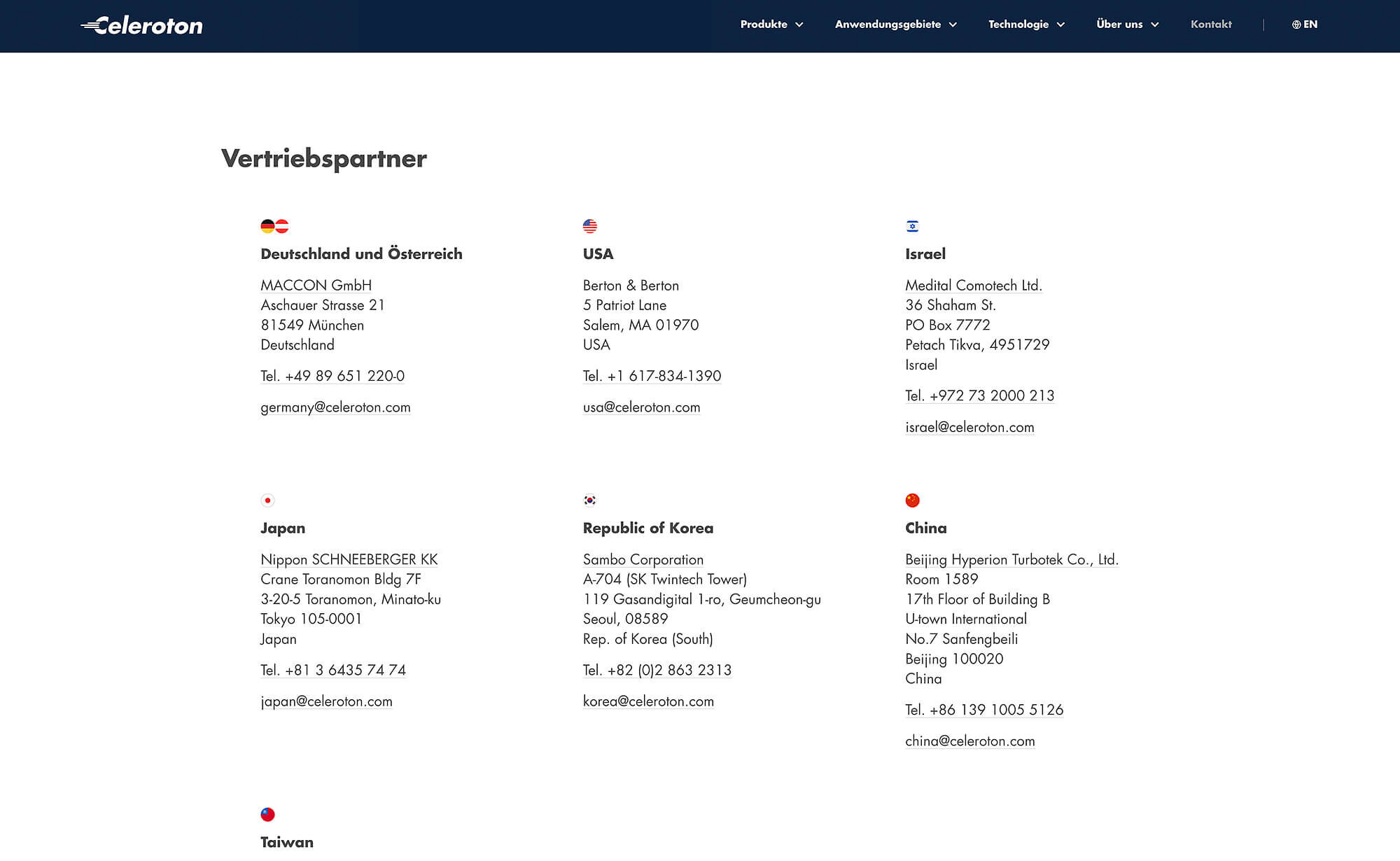Click the Germany-Austria flag icon

pyautogui.click(x=274, y=226)
